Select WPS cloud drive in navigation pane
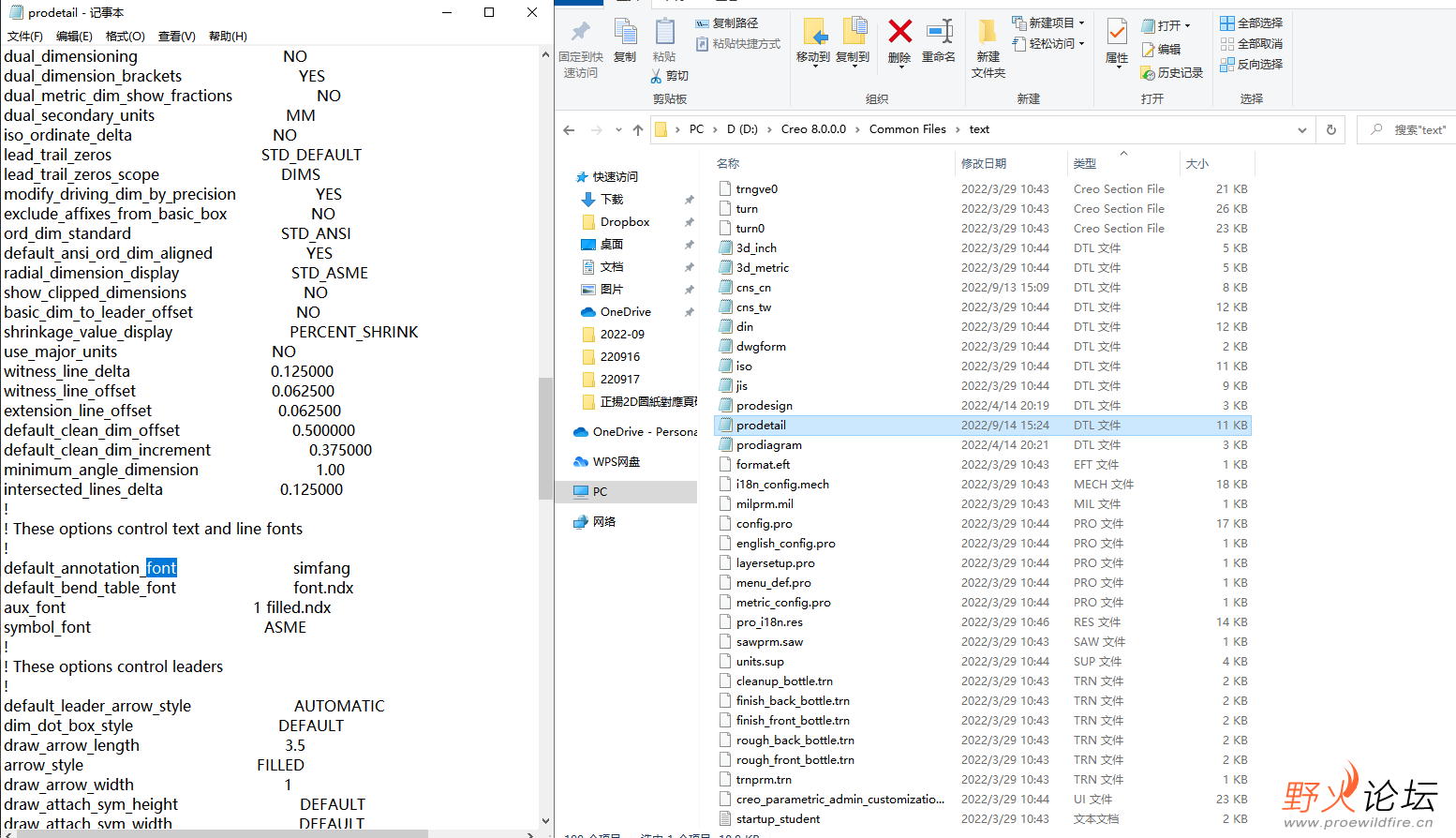This screenshot has height=838, width=1456. click(x=606, y=461)
